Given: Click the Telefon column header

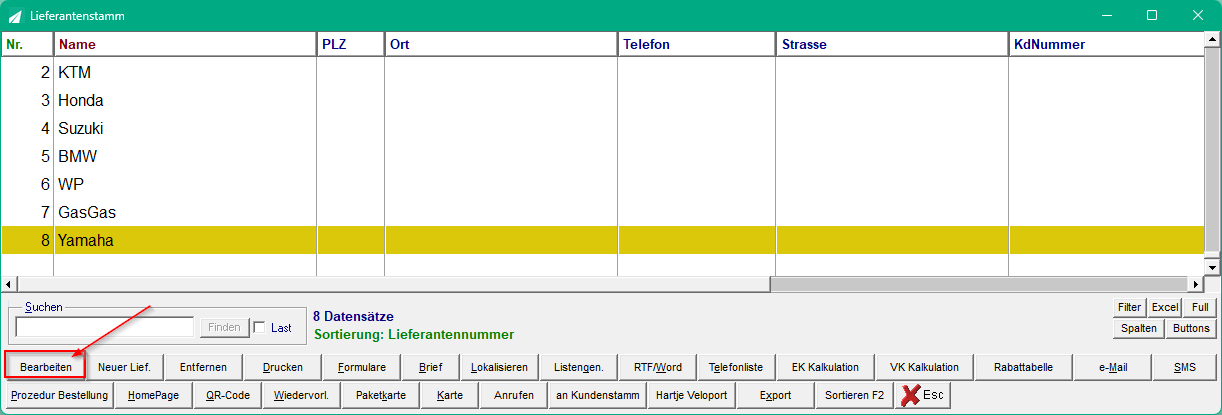Looking at the screenshot, I should pyautogui.click(x=697, y=44).
